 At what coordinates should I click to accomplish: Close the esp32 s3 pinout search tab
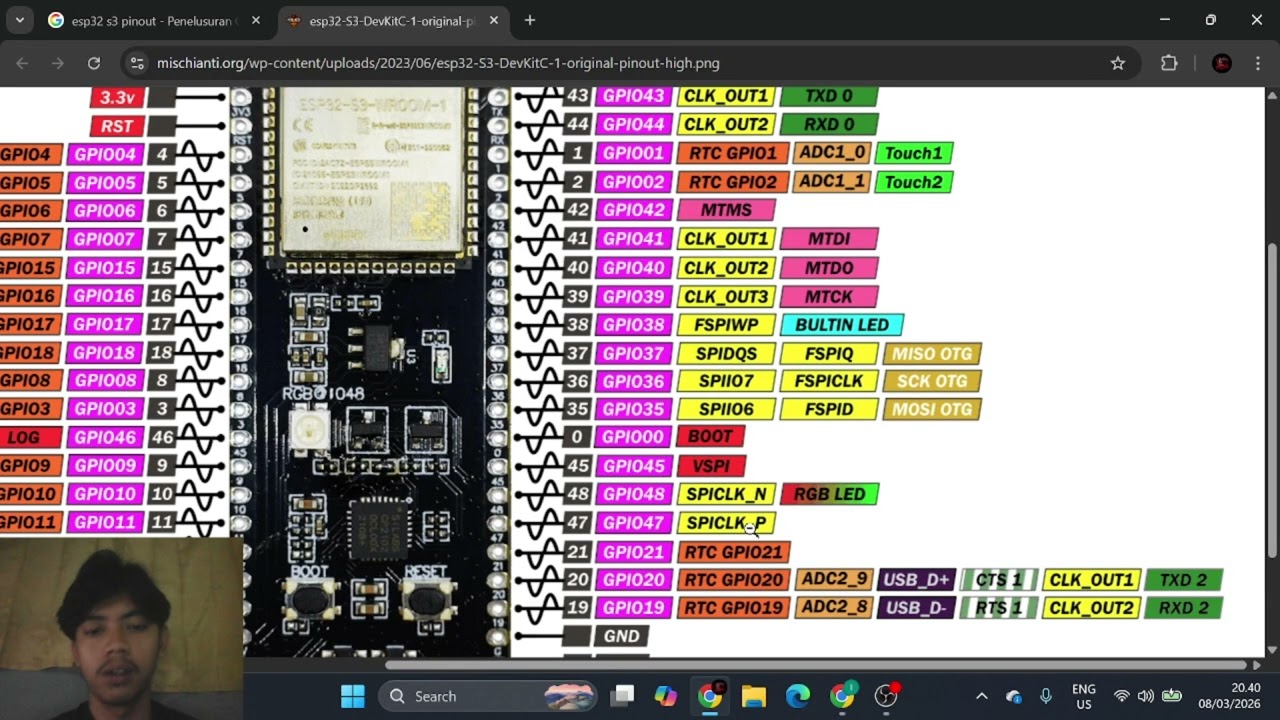(256, 20)
